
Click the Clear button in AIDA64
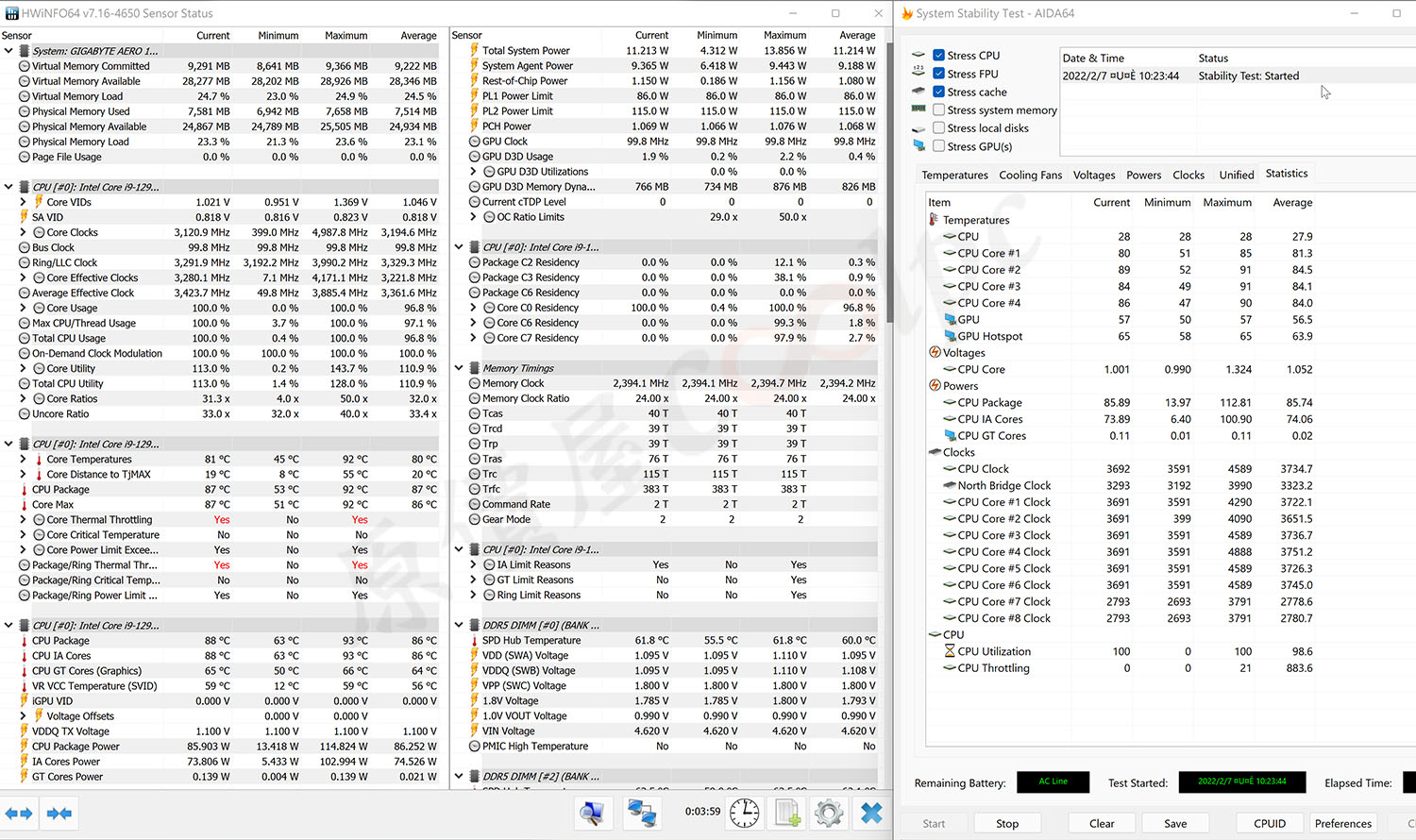(1102, 823)
